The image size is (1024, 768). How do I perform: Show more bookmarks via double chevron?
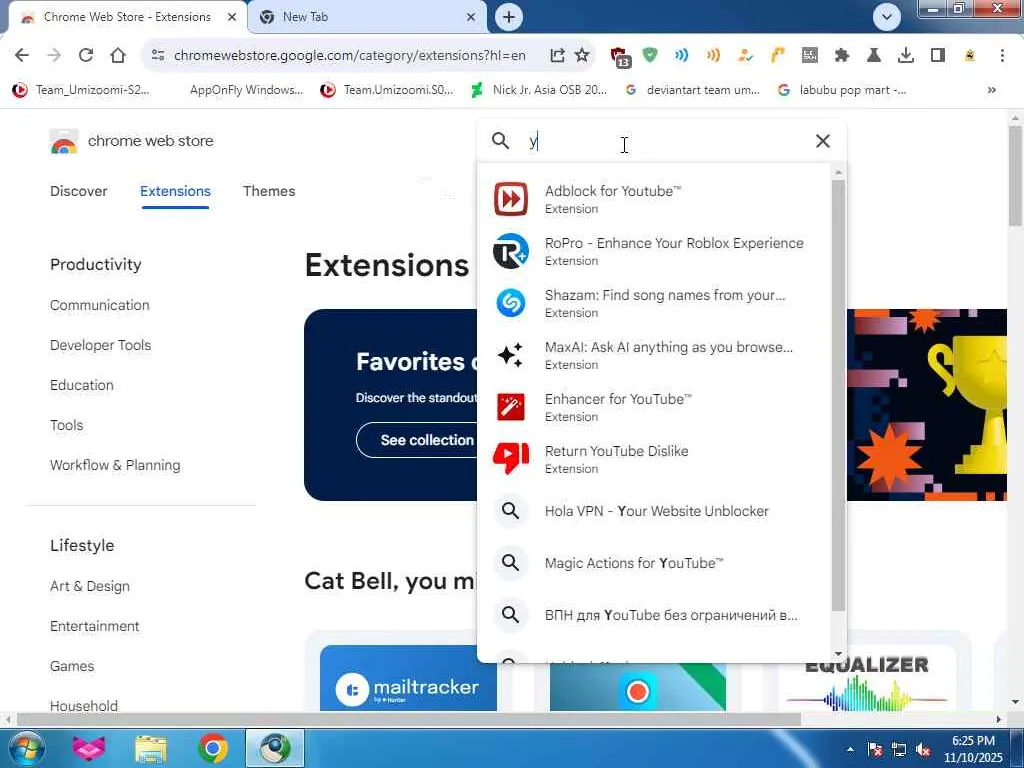[x=991, y=90]
